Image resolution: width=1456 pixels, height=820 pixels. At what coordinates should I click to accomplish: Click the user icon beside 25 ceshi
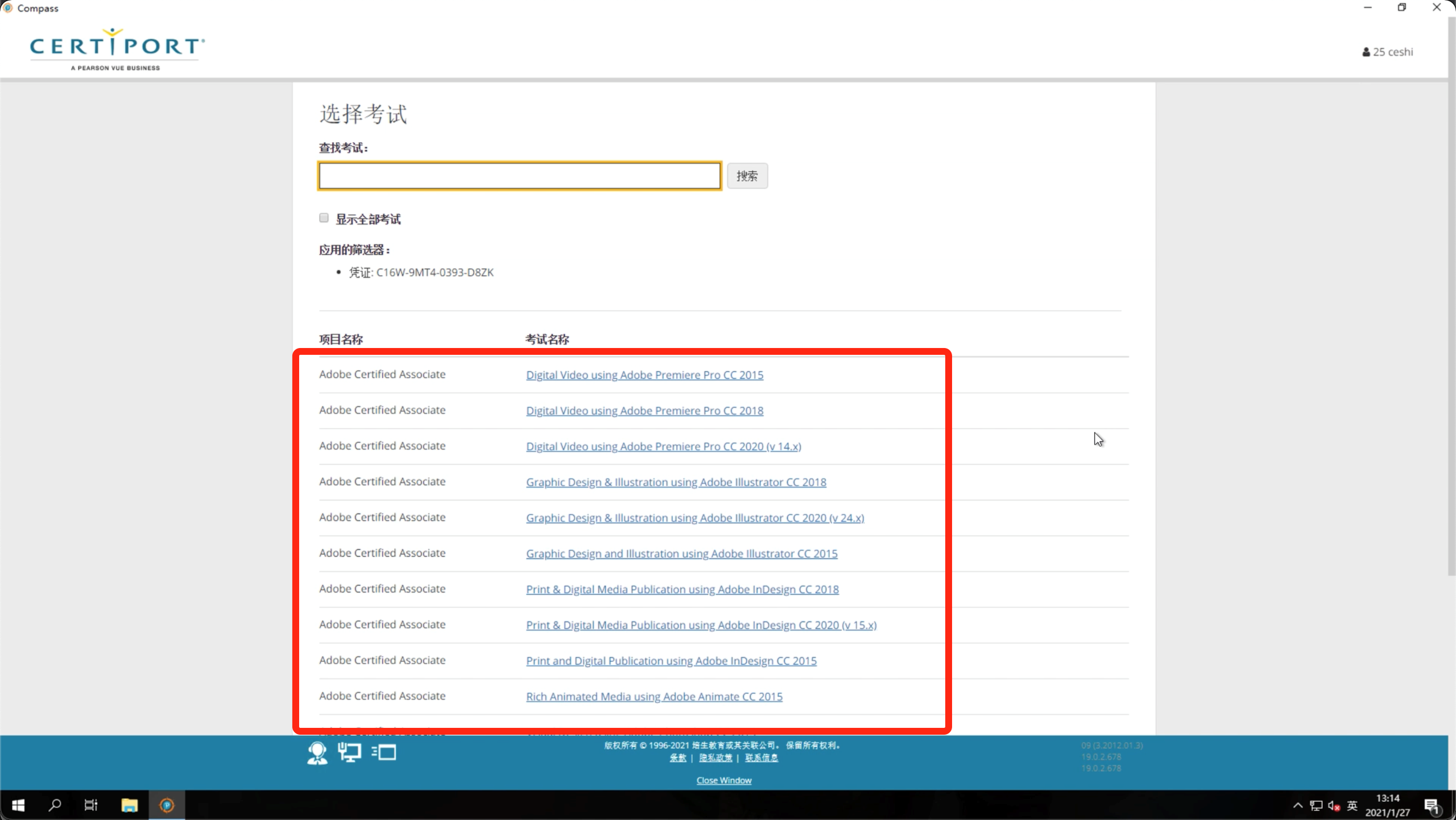pyautogui.click(x=1366, y=52)
